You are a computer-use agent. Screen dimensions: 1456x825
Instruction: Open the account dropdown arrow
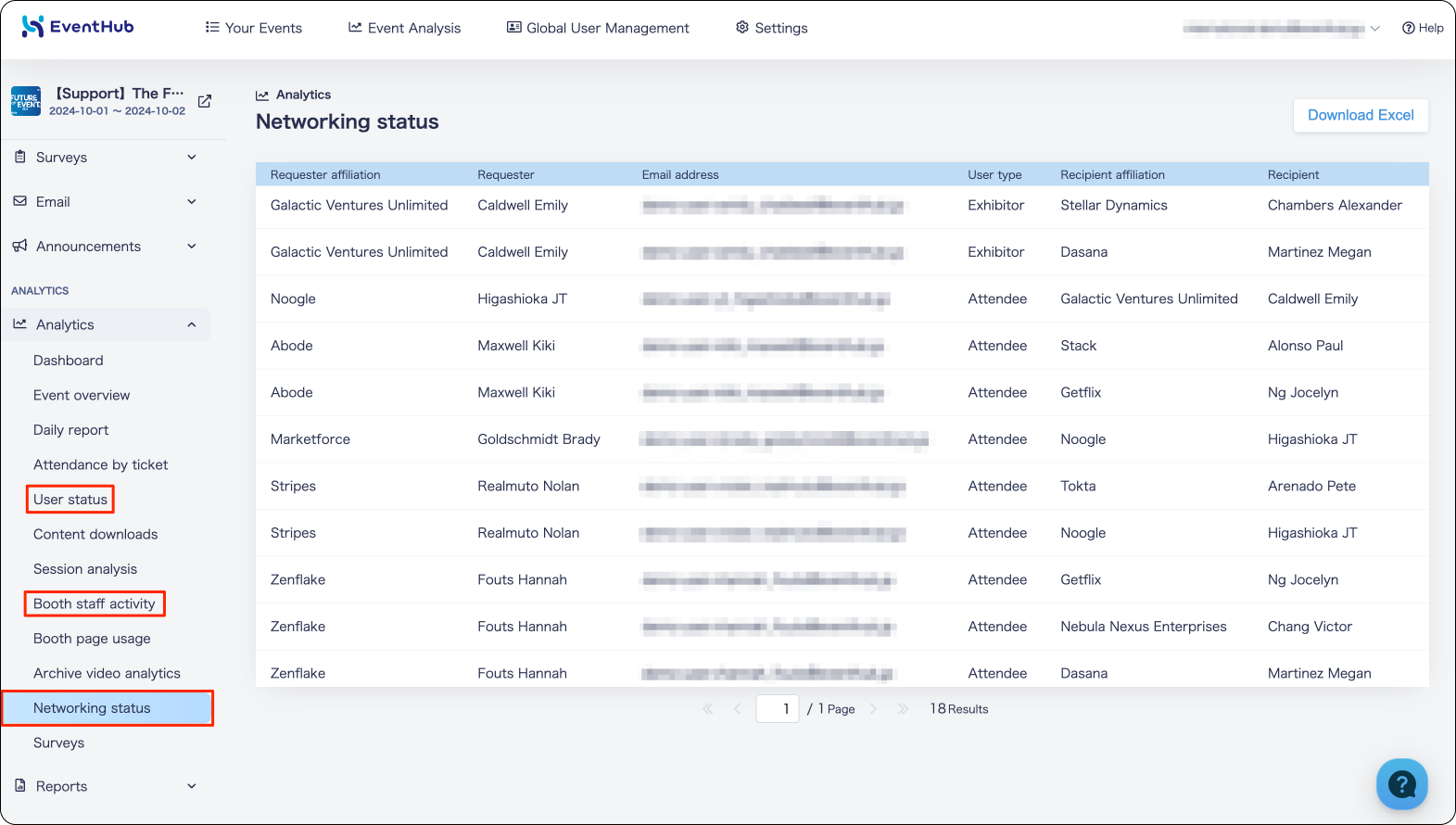[x=1375, y=28]
